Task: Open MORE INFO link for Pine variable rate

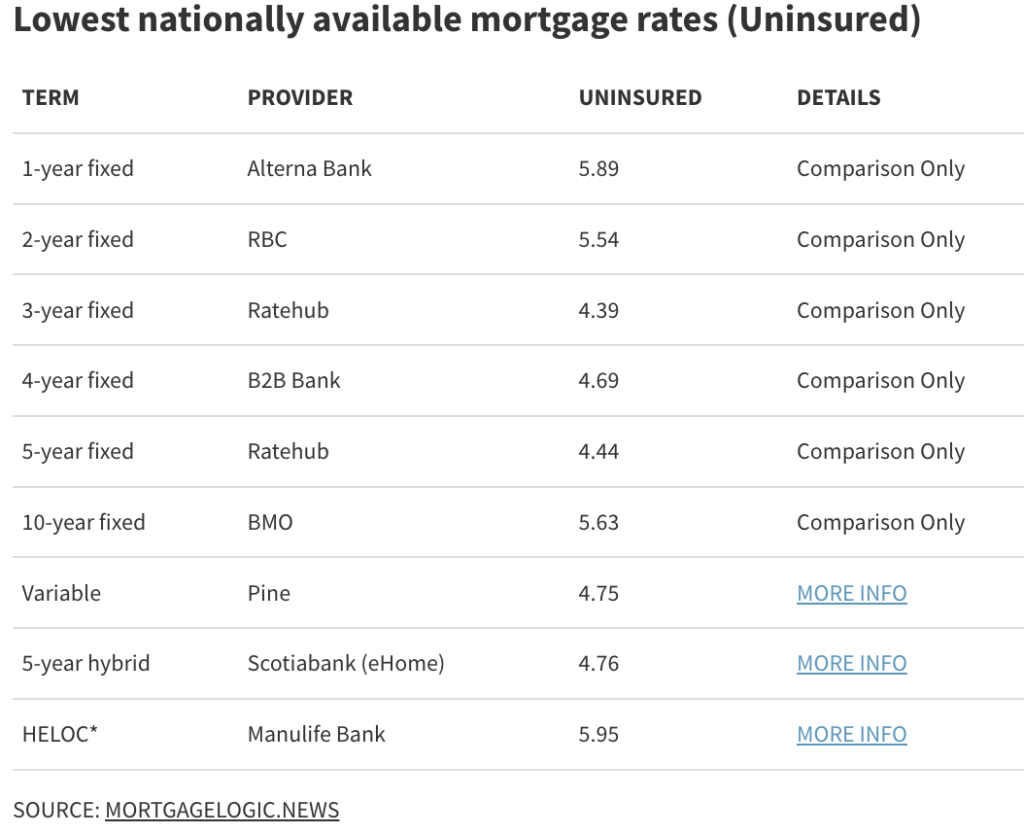Action: pos(851,593)
